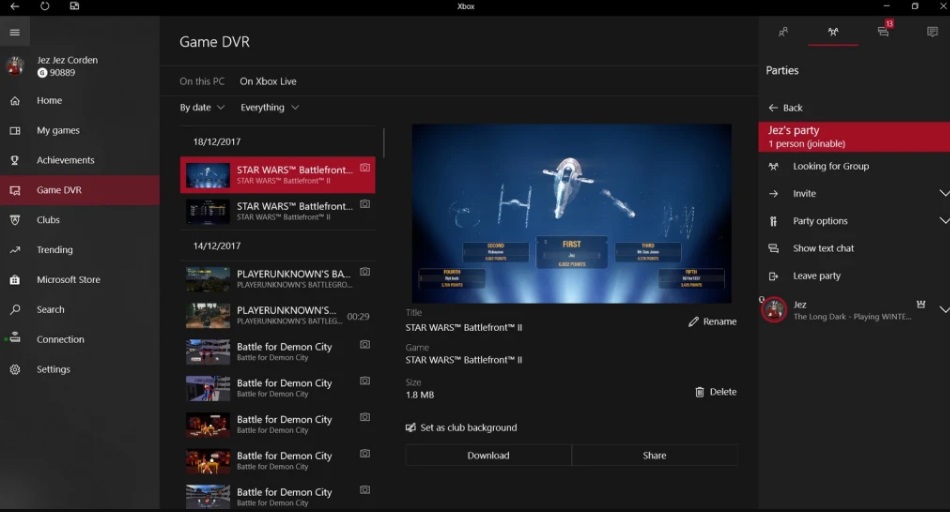Select the 18/12/2017 date header
This screenshot has width=950, height=512.
[x=217, y=142]
